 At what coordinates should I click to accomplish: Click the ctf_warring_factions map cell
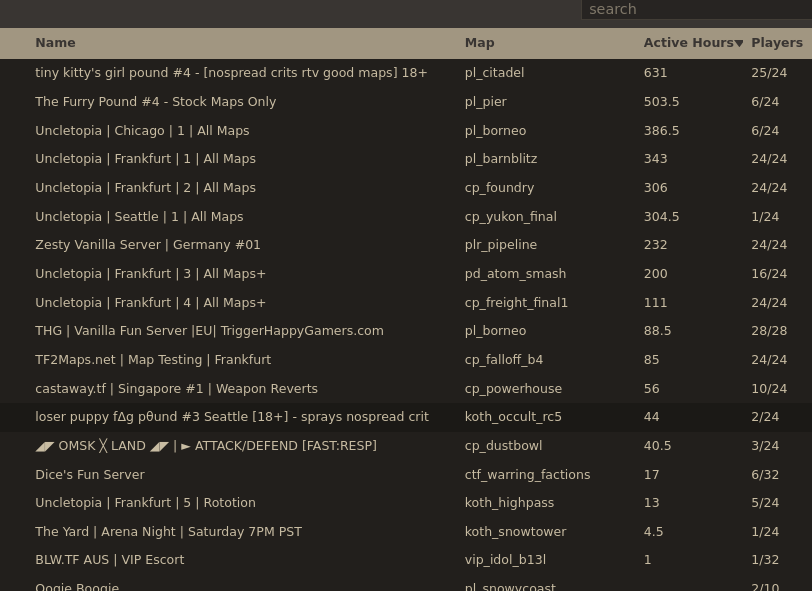point(527,475)
